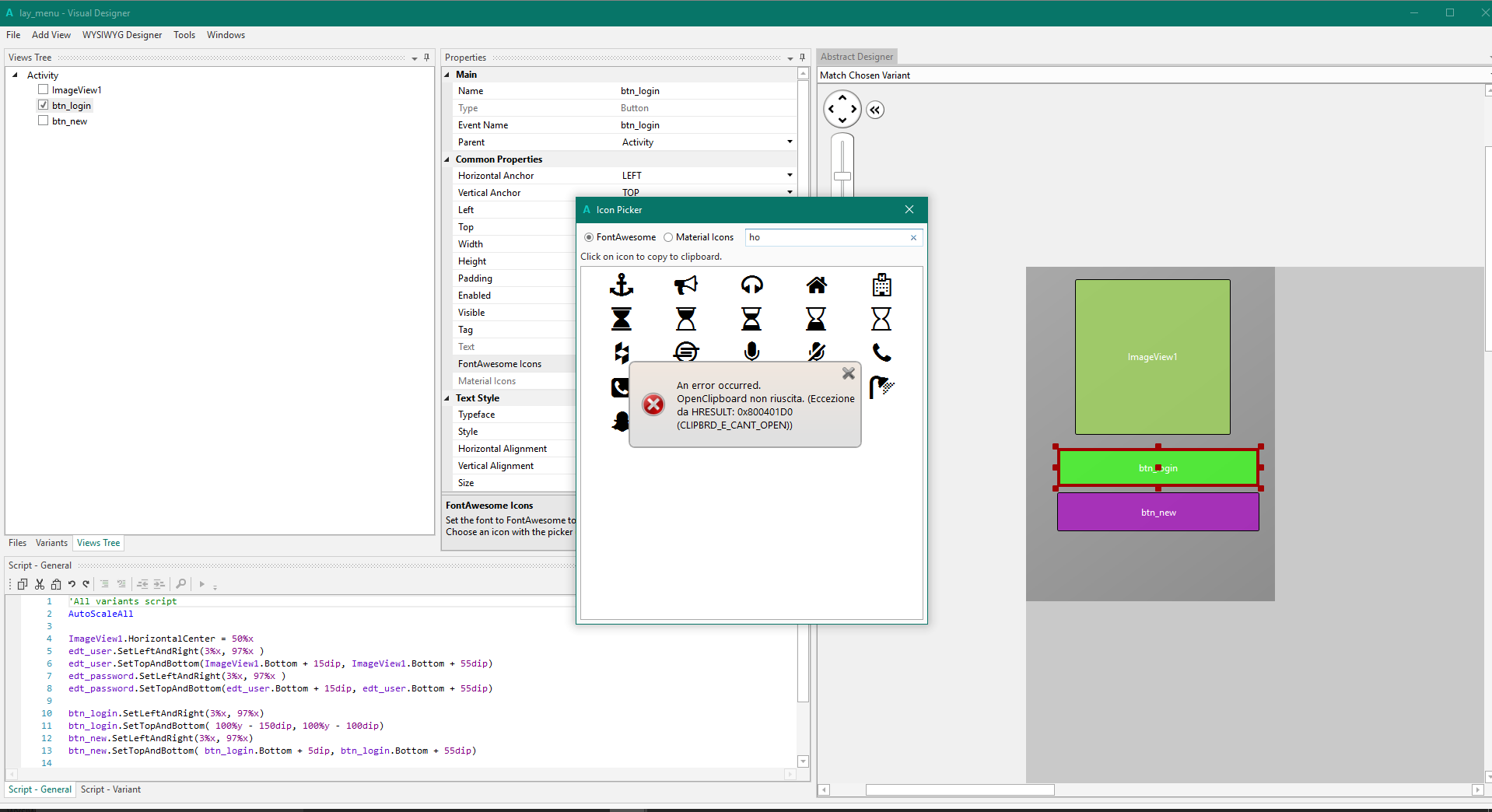Pick the shower head icon
1492x812 pixels.
(x=881, y=387)
